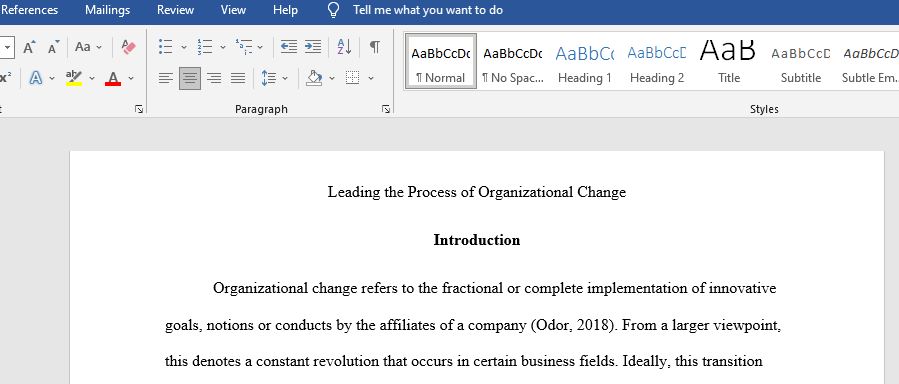Expand numbering library dropdown arrow
The width and height of the screenshot is (899, 384).
coord(222,48)
